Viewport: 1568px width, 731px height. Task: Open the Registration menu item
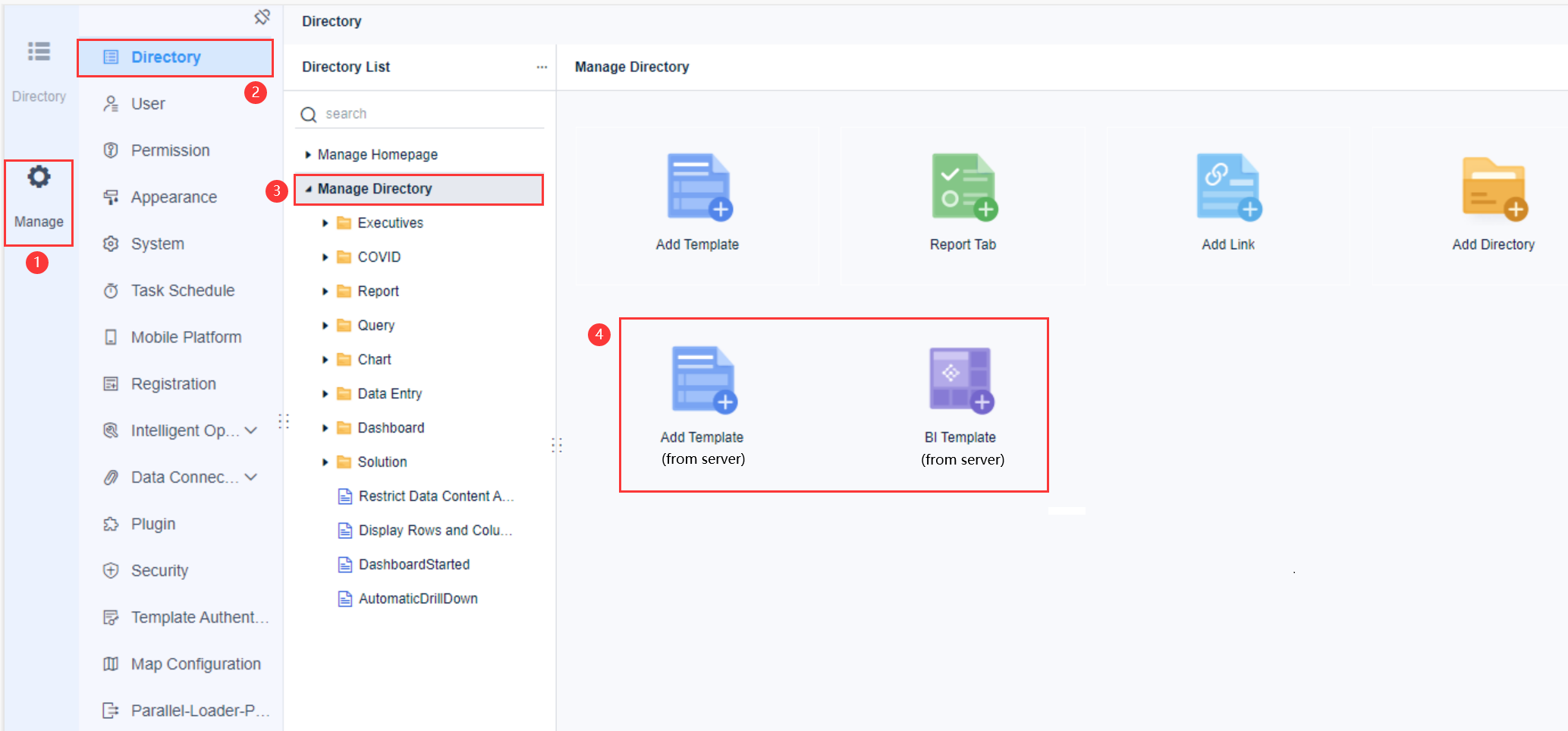coord(175,384)
